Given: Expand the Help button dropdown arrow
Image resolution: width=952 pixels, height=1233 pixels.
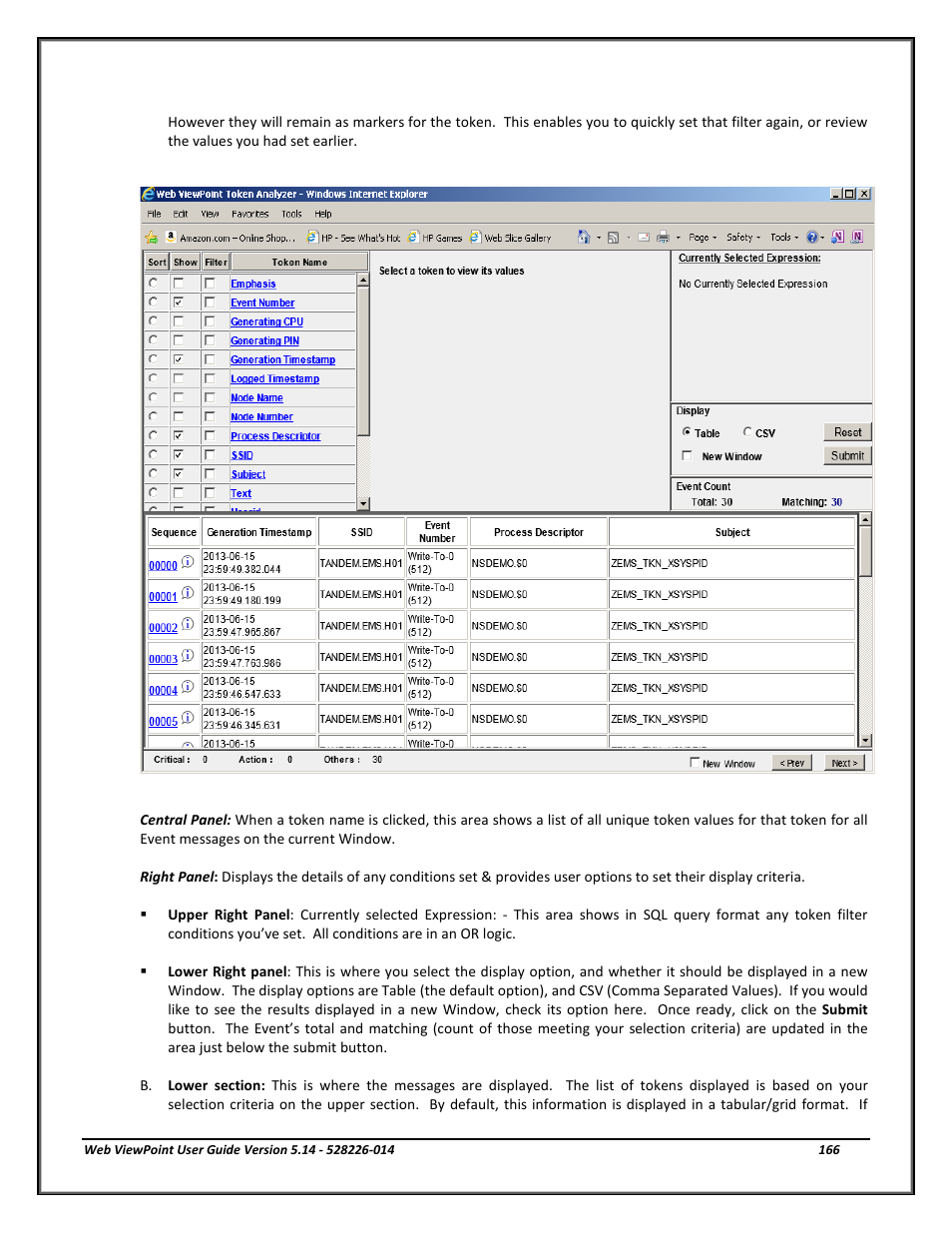Looking at the screenshot, I should click(822, 238).
